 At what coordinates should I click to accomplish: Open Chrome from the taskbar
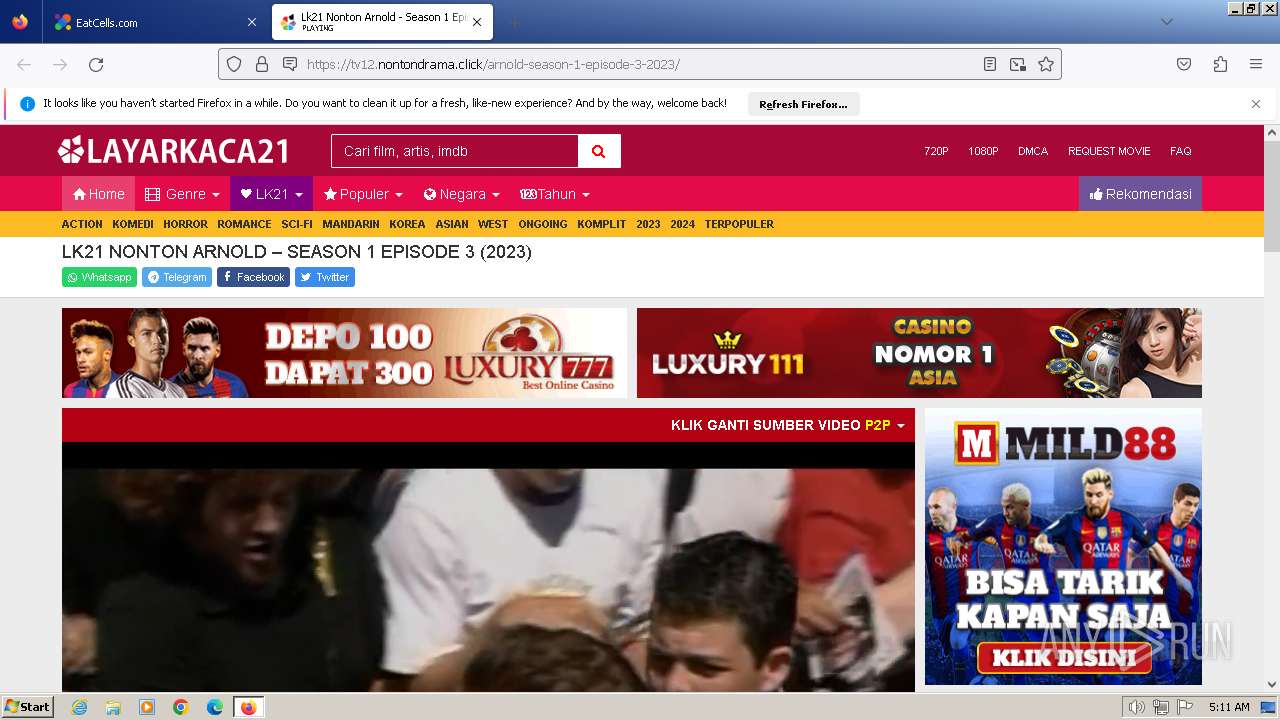(181, 707)
